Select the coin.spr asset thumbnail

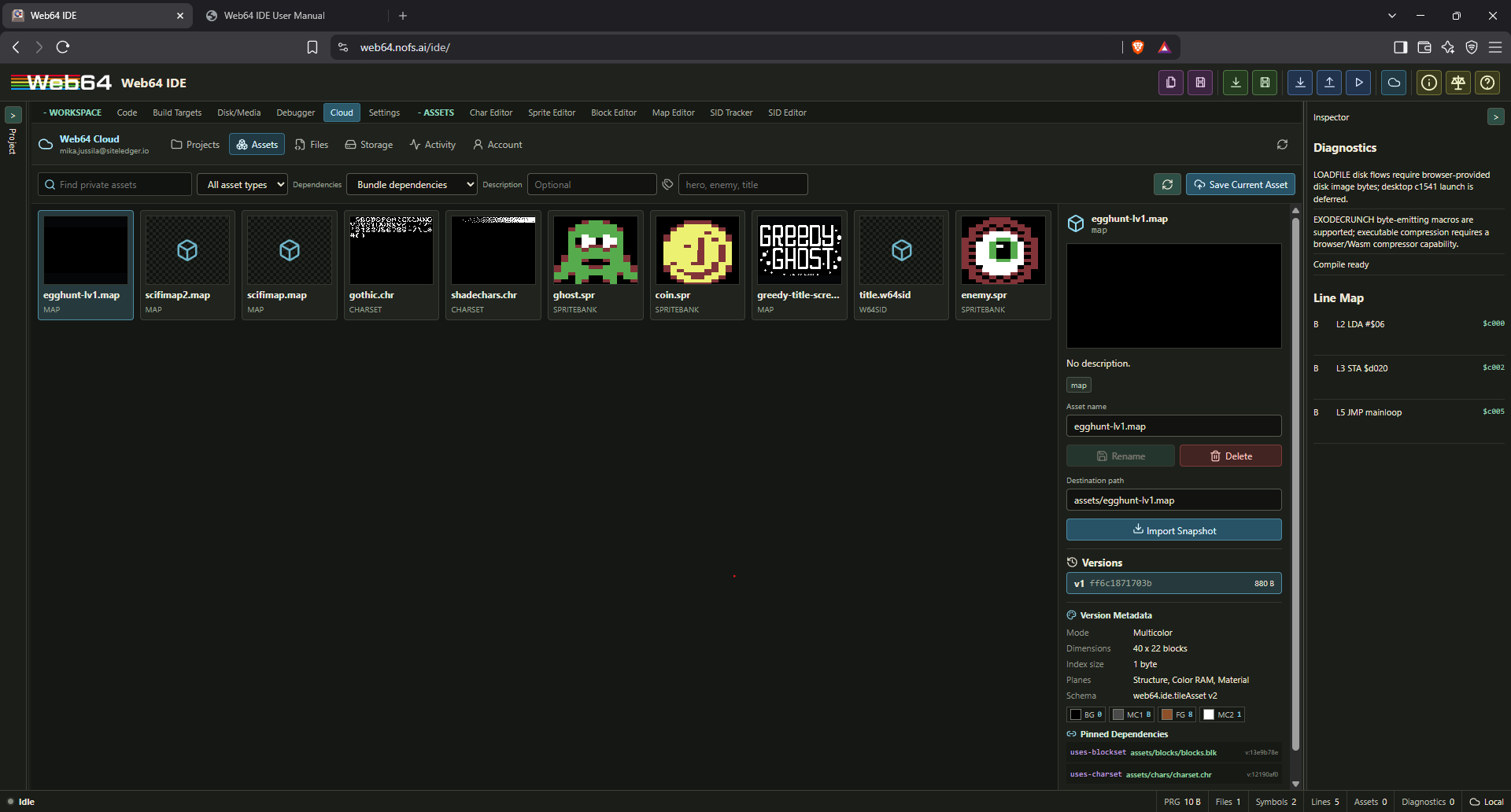tap(697, 265)
